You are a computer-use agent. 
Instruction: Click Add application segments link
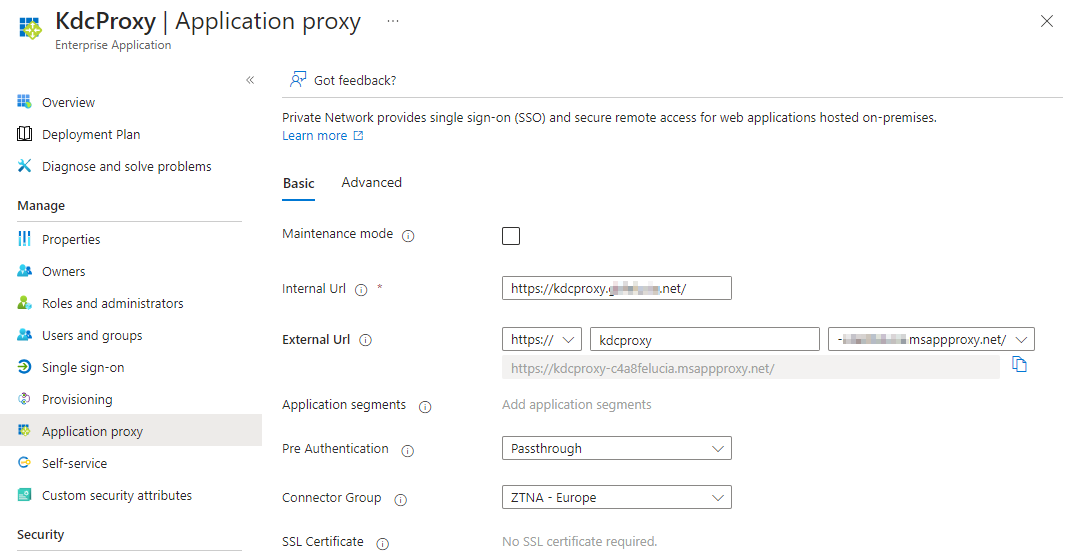(x=577, y=405)
